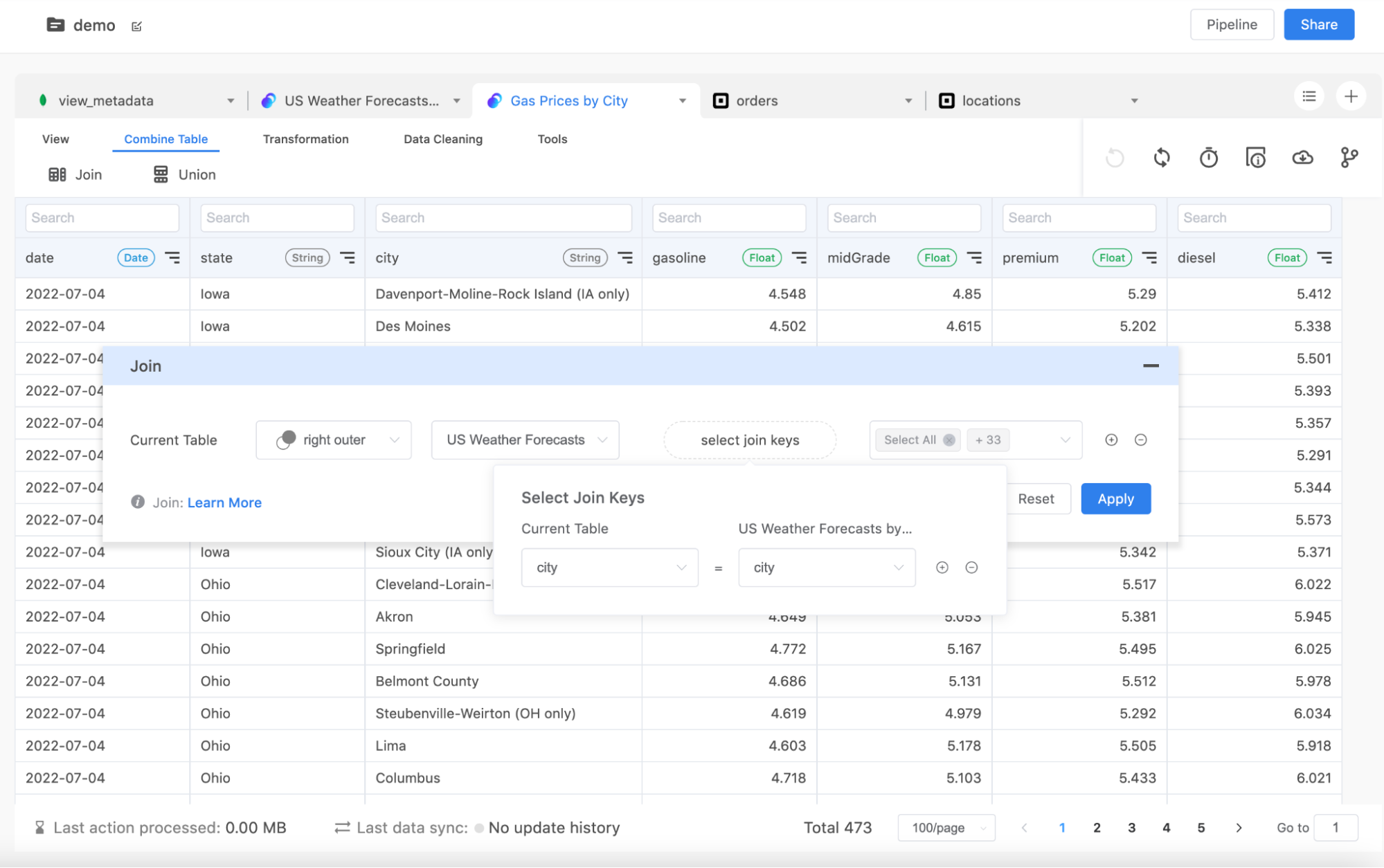Image resolution: width=1384 pixels, height=868 pixels.
Task: Open gasoline column filter menu icon
Action: click(799, 257)
